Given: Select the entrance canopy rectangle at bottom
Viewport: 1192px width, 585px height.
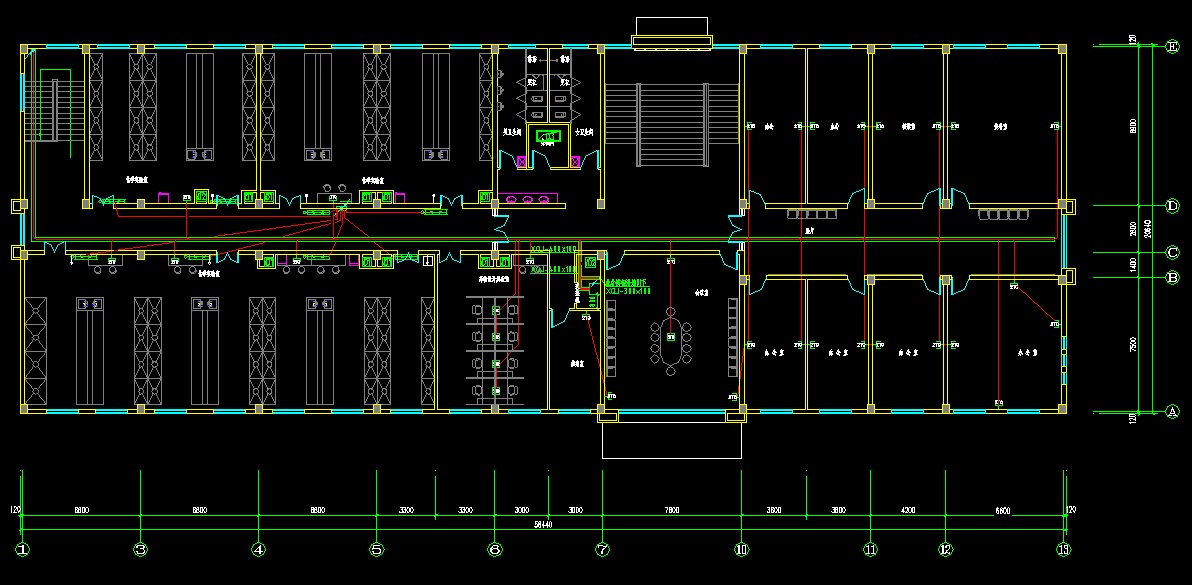Looking at the screenshot, I should click(671, 436).
